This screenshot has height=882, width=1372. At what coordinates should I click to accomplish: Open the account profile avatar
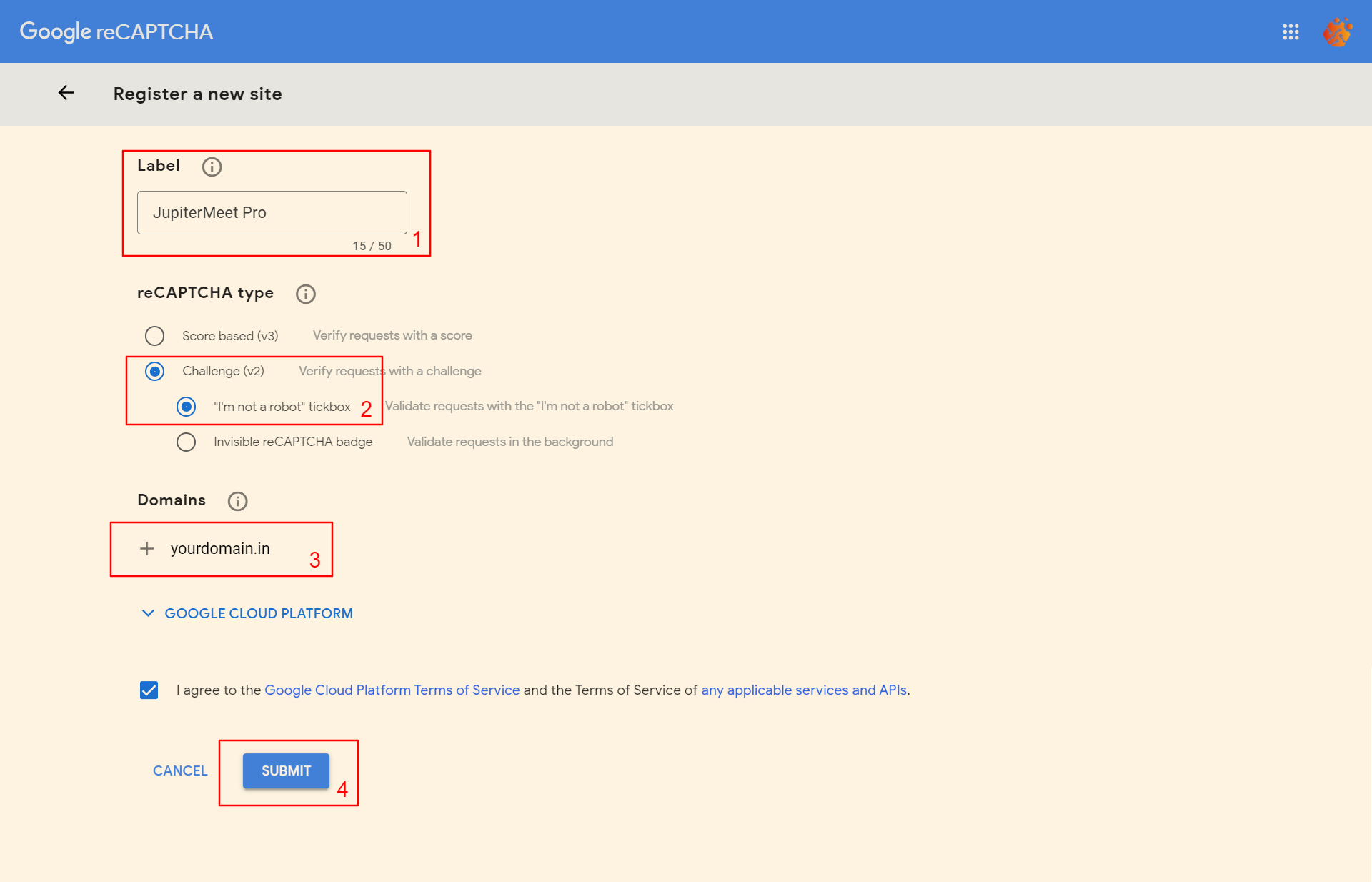point(1337,31)
